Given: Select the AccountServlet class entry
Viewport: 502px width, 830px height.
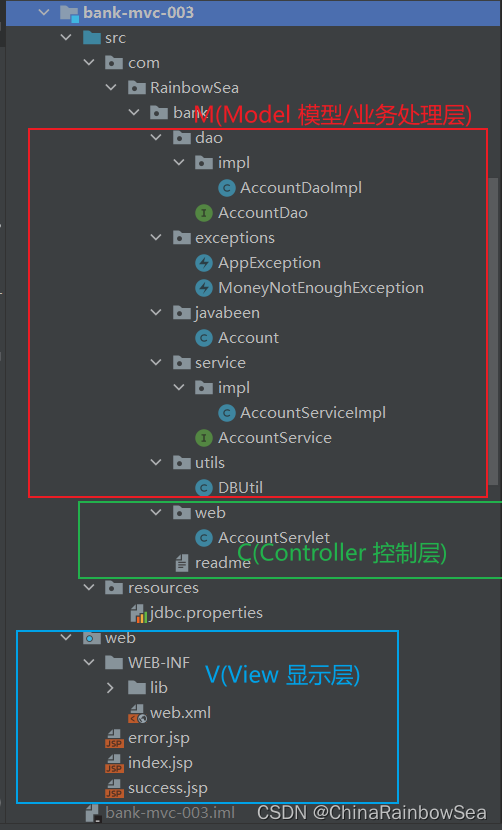Looking at the screenshot, I should [x=263, y=538].
